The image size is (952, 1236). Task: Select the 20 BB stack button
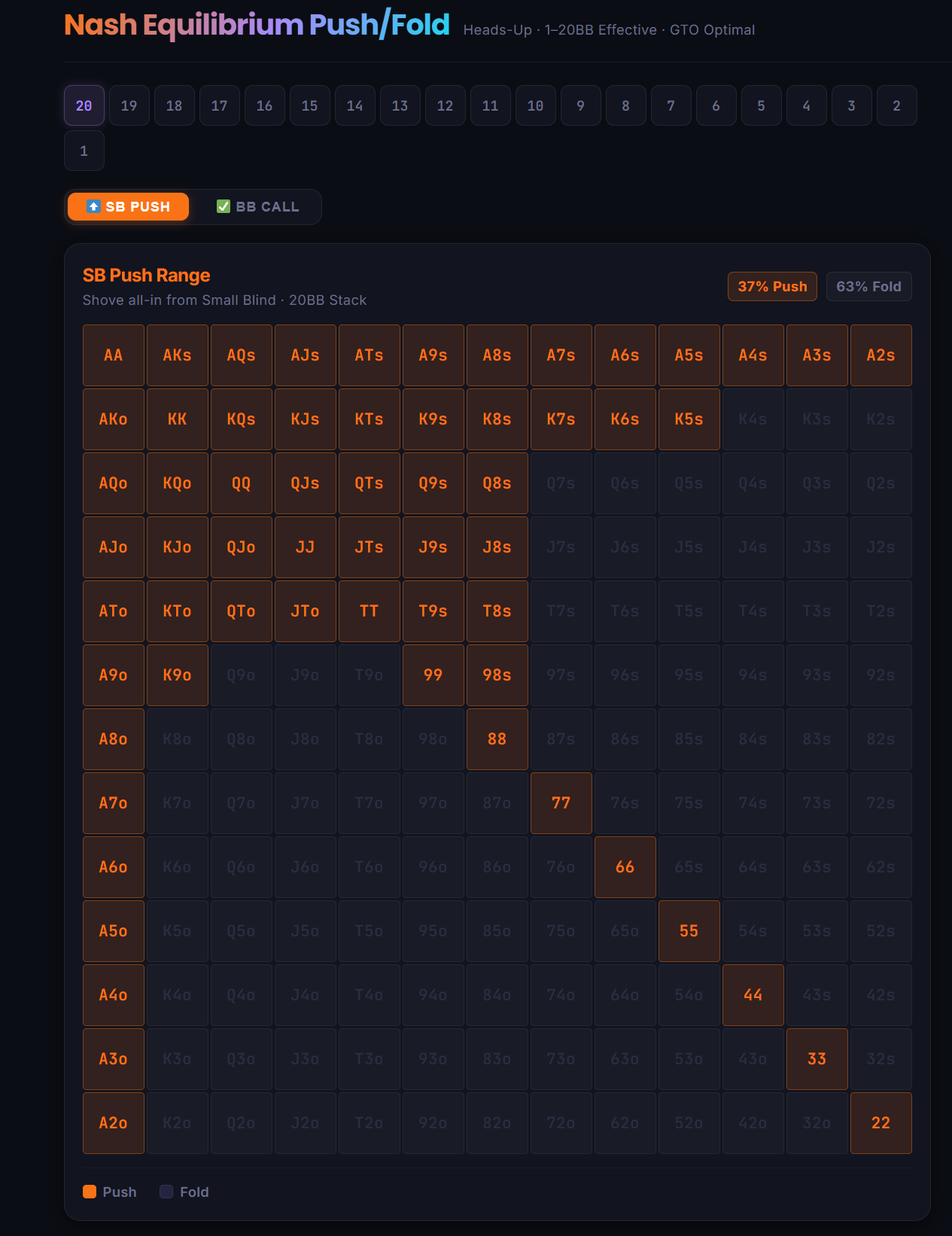tap(84, 105)
